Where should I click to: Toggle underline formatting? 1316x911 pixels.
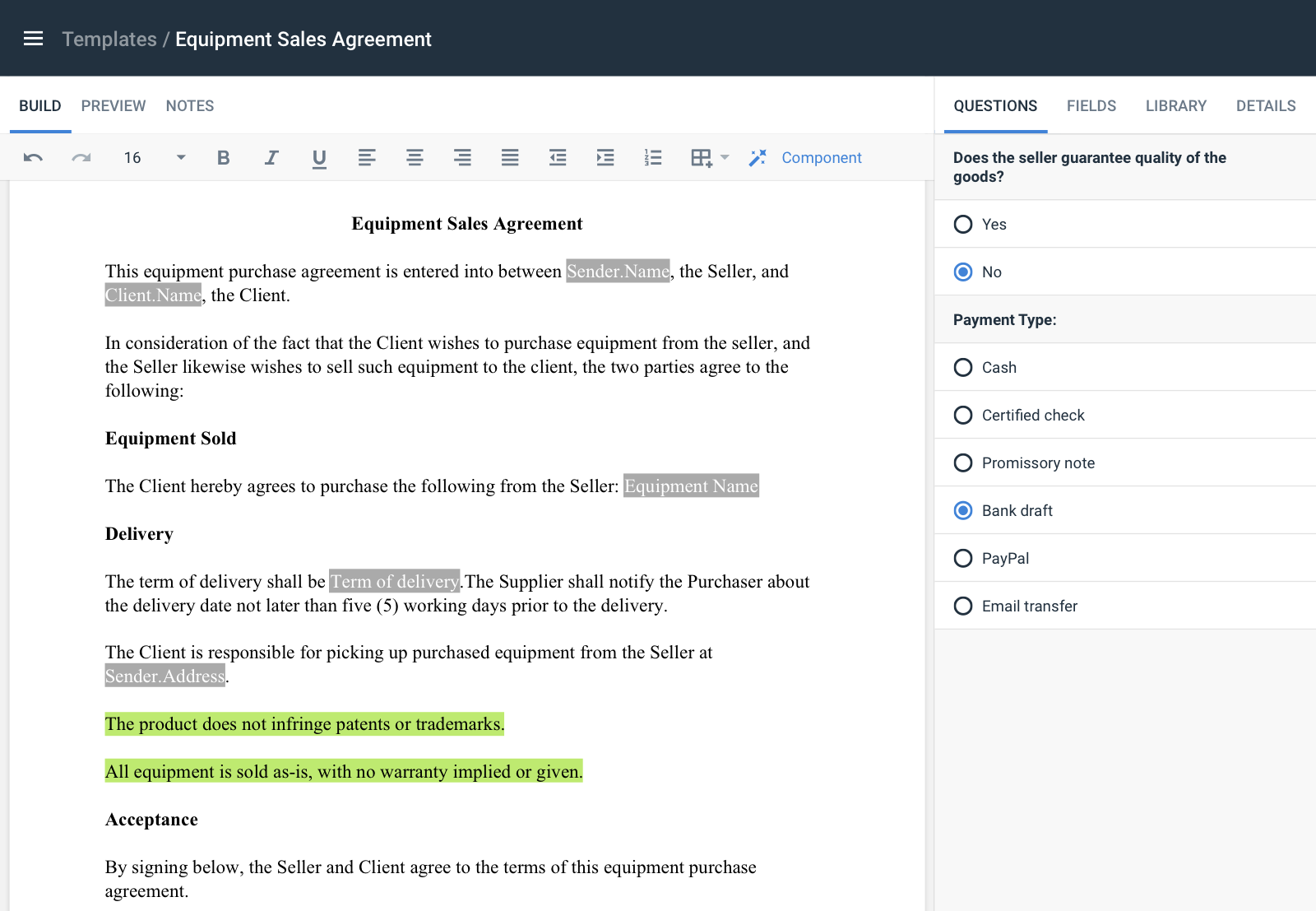[319, 158]
